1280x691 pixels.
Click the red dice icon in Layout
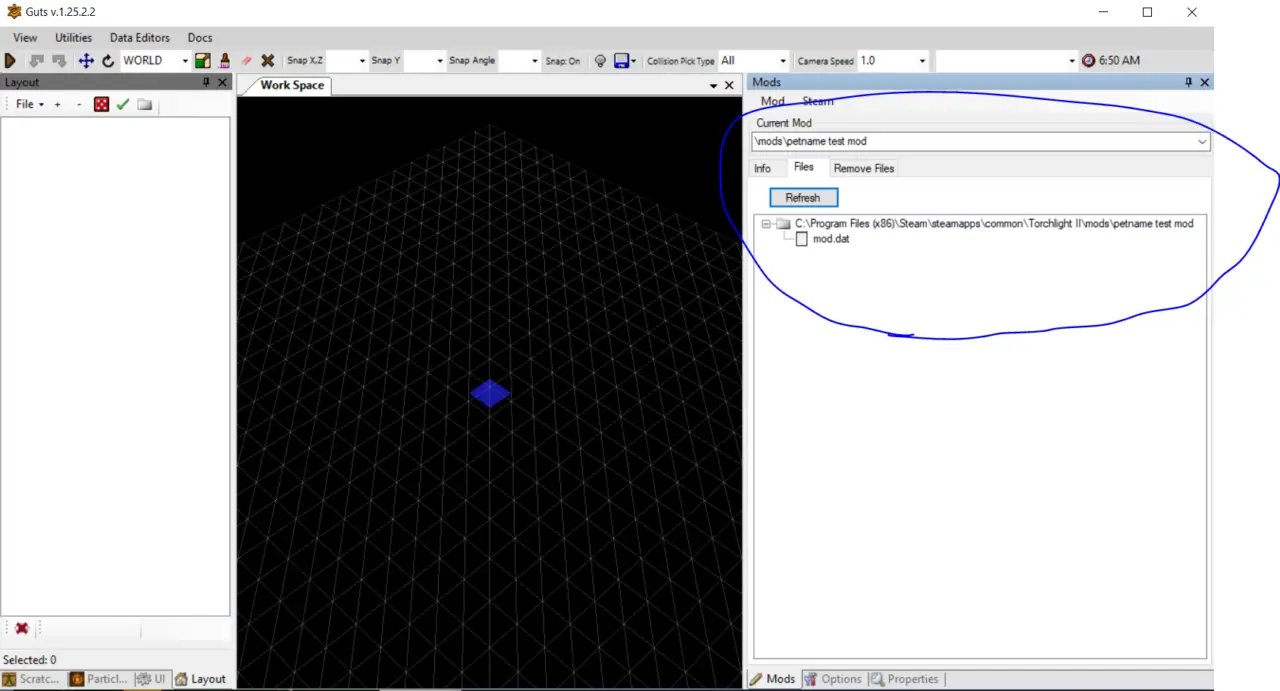click(101, 104)
